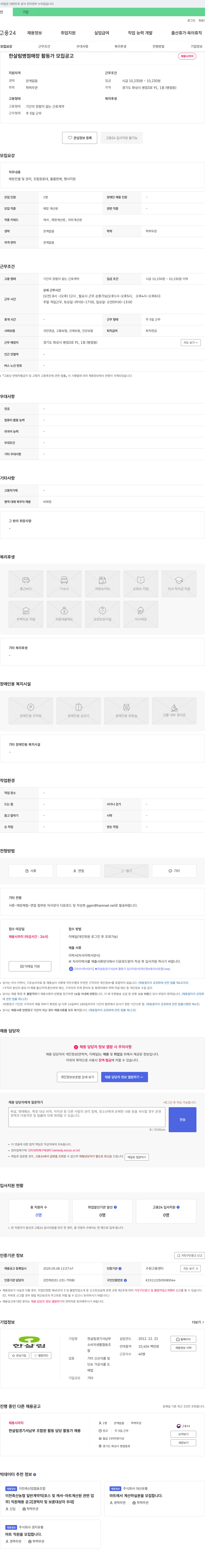Open the 지도 보기 dropdown in 근무조건

pyautogui.click(x=190, y=343)
